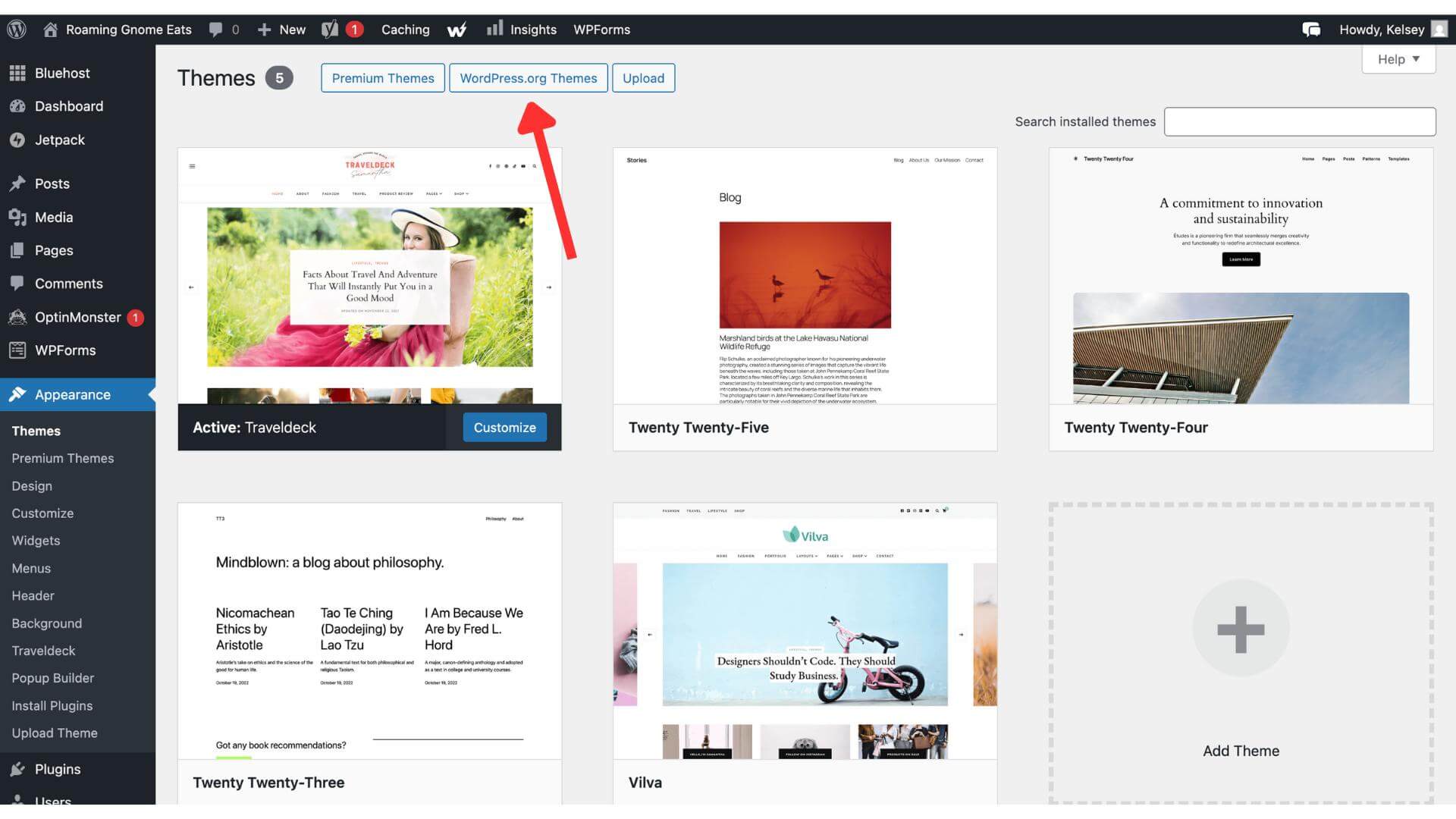Open Insights via the bar chart icon
1456x819 pixels.
[x=496, y=29]
